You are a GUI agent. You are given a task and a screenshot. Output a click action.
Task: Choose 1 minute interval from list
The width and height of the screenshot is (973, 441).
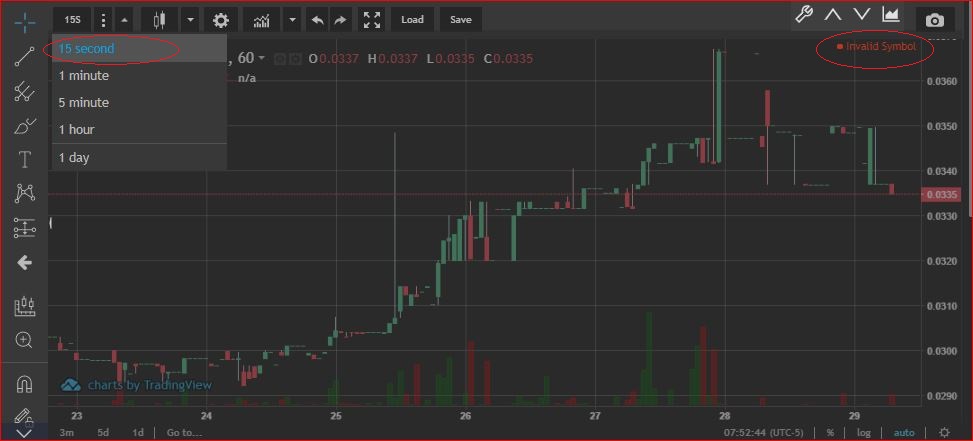139,76
